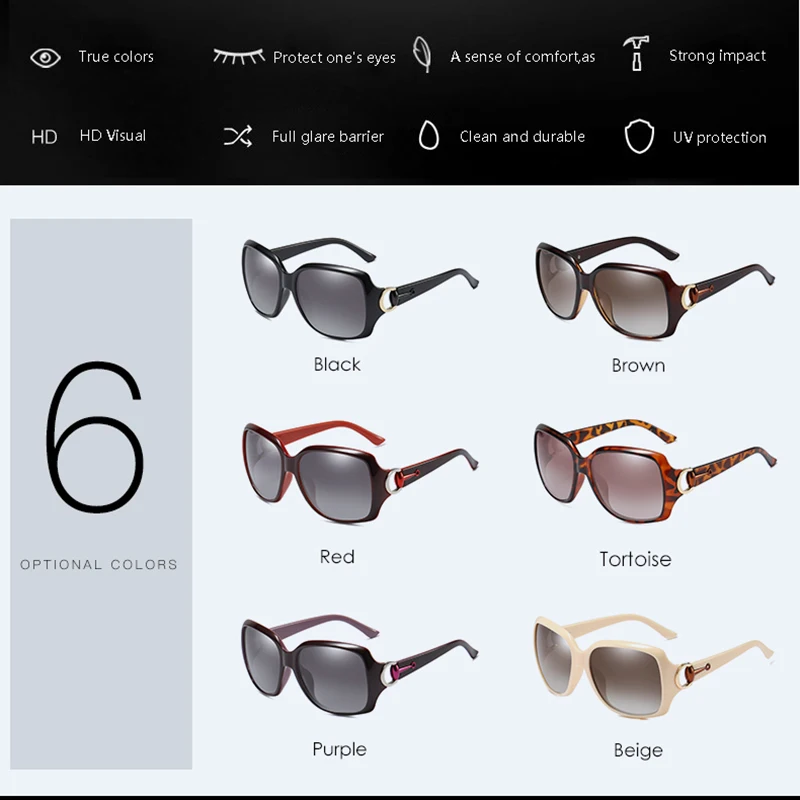Viewport: 800px width, 800px height.
Task: Select the Black sunglasses image
Action: [x=359, y=287]
